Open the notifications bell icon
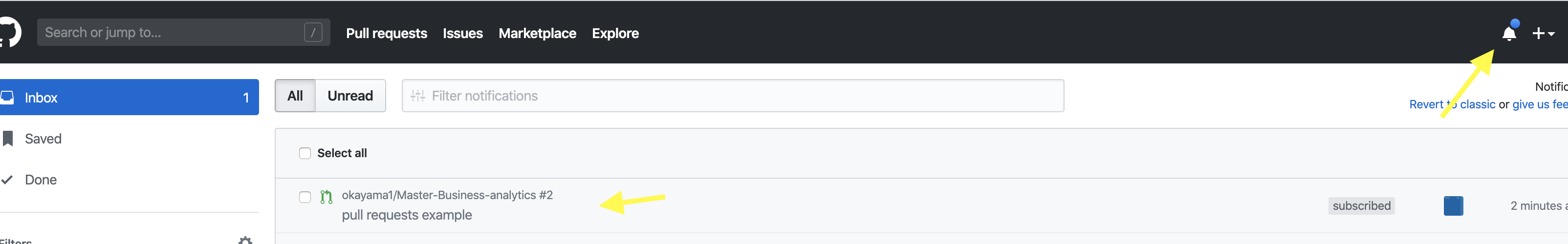 coord(1508,34)
